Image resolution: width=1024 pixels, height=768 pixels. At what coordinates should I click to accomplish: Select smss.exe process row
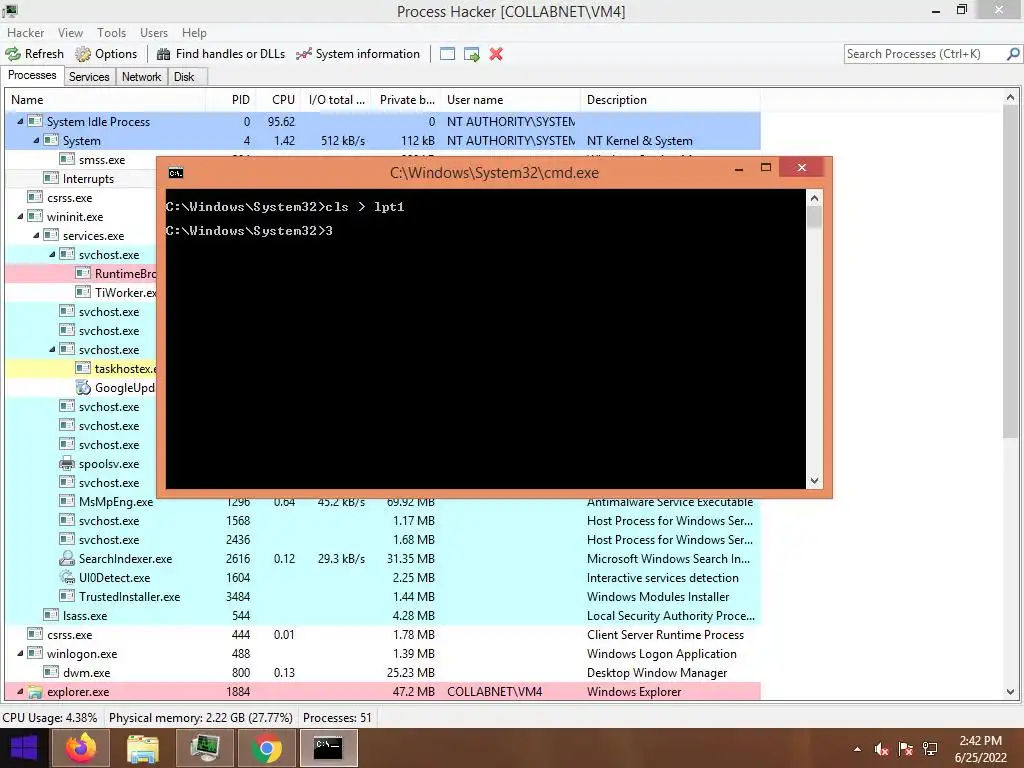point(81,159)
